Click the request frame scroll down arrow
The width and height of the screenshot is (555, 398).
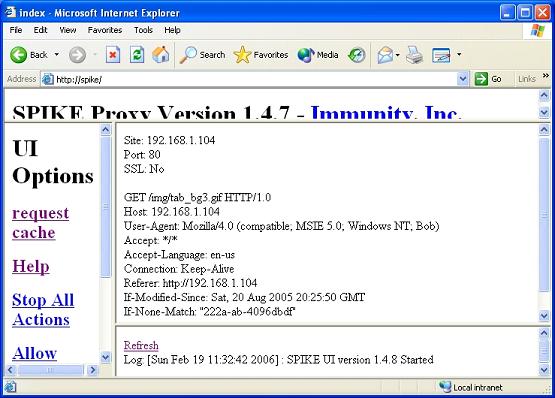pyautogui.click(x=544, y=315)
